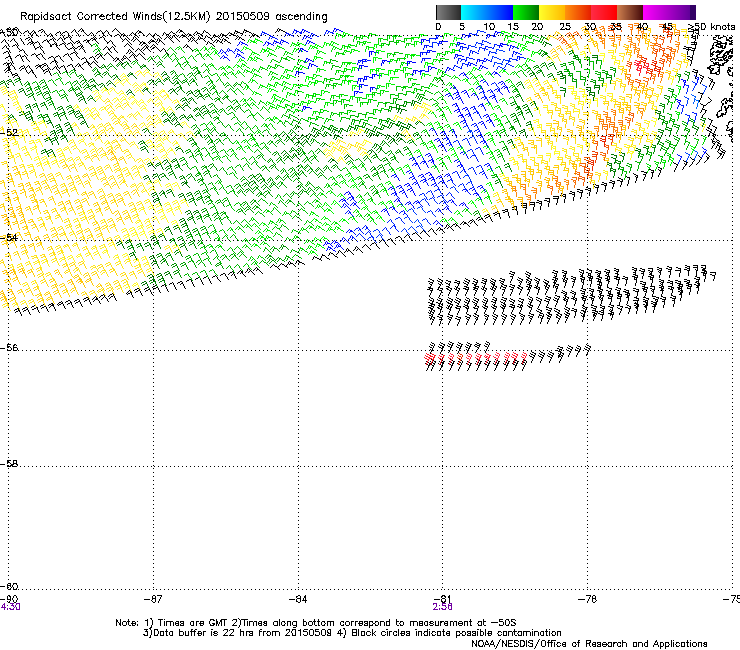The image size is (740, 650).
Task: Click the orange 25-30 knots legend swatch
Action: click(578, 12)
